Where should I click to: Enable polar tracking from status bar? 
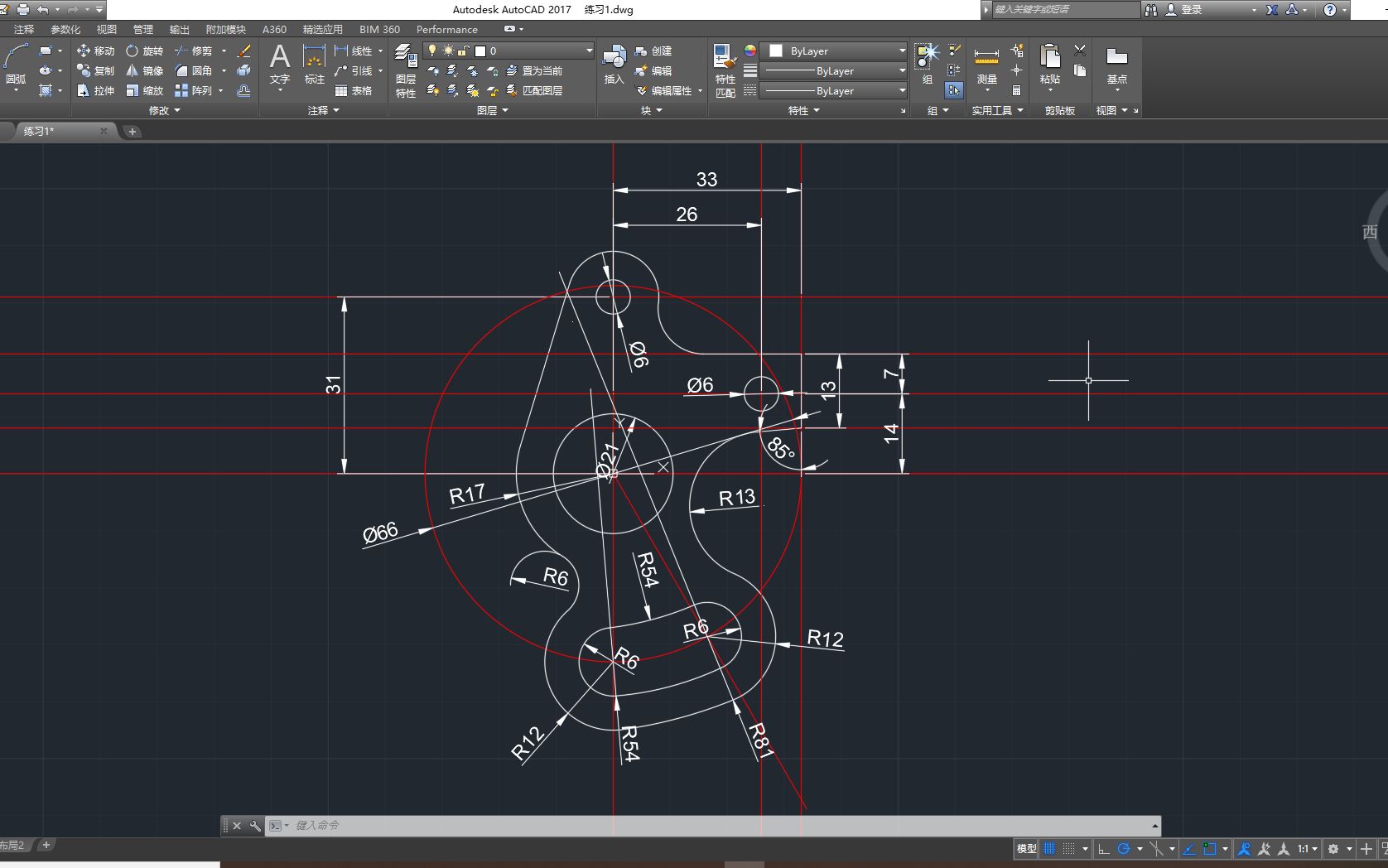click(1125, 848)
